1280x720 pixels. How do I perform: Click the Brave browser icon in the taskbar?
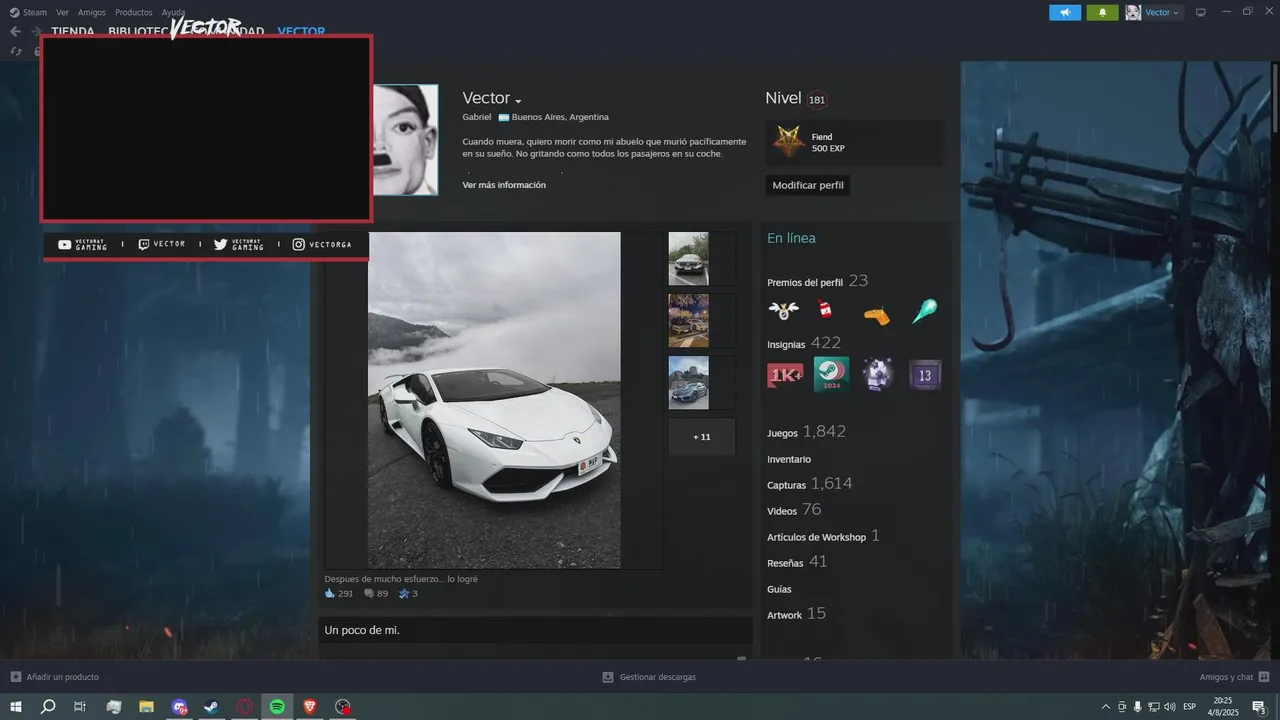(310, 707)
